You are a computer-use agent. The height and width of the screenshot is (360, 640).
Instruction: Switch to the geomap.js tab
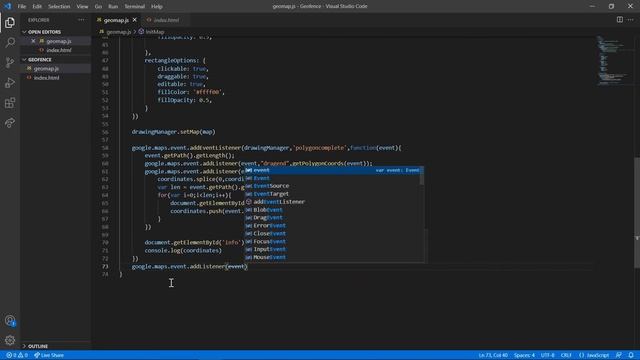116,20
